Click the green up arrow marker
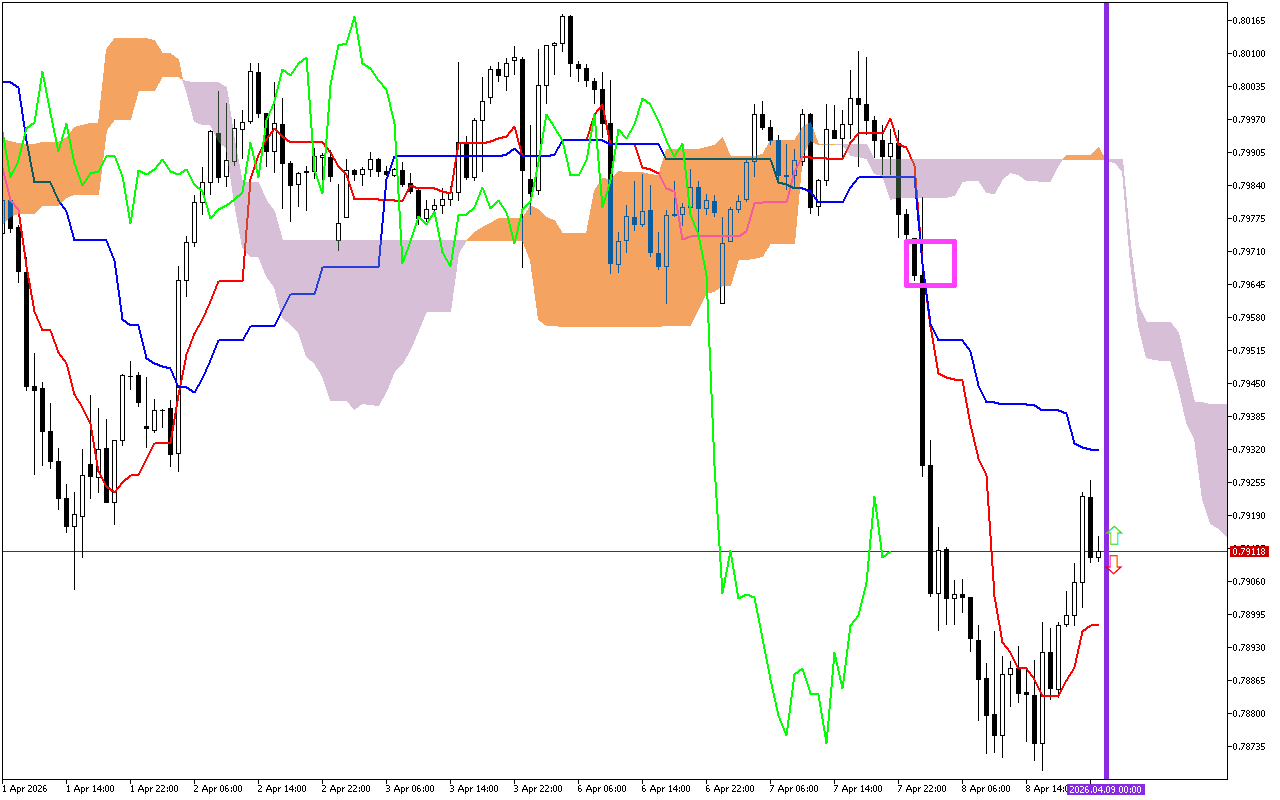1280x800 pixels. 1114,535
